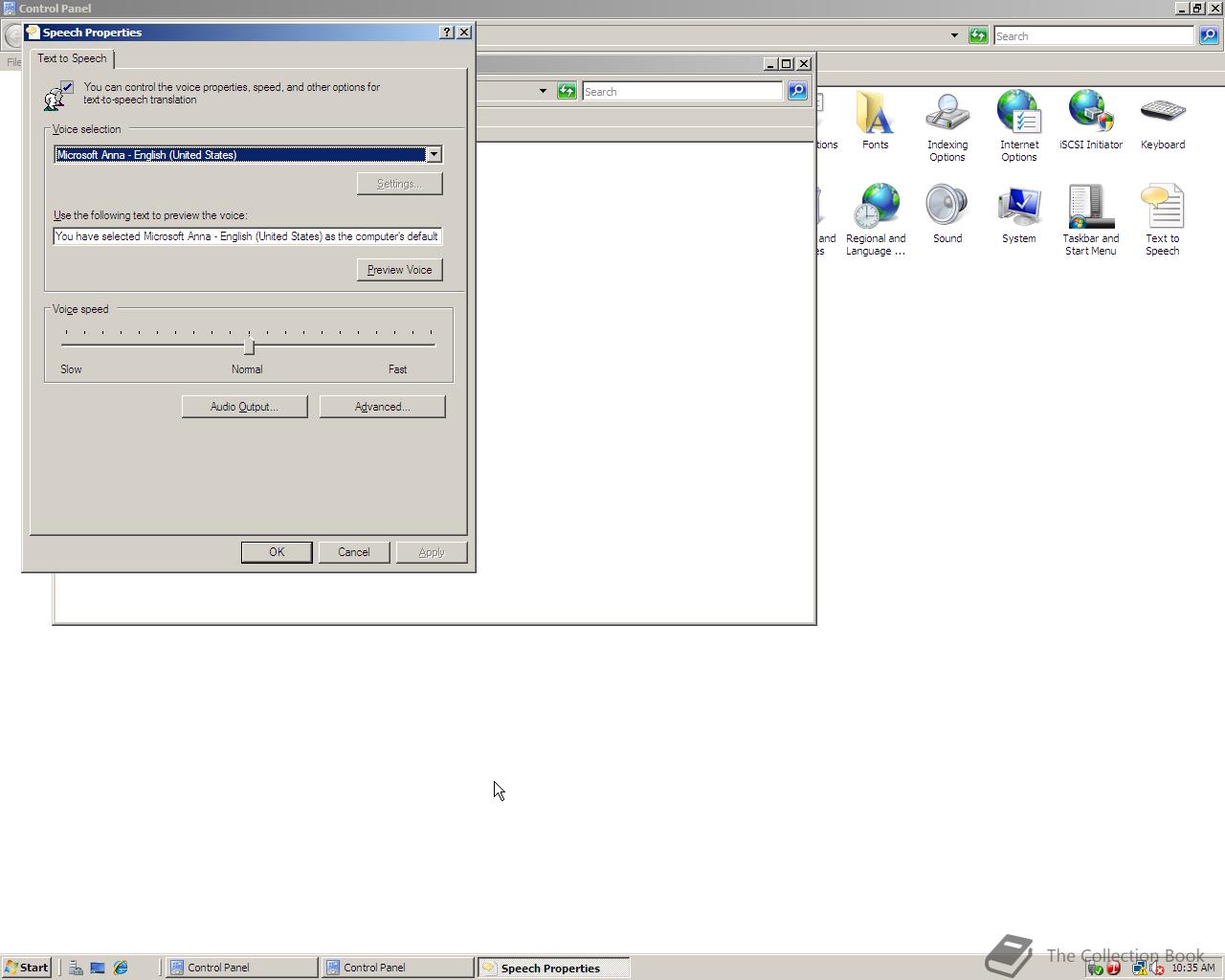Image resolution: width=1225 pixels, height=980 pixels.
Task: Cancel the Speech Properties dialog
Action: point(353,552)
